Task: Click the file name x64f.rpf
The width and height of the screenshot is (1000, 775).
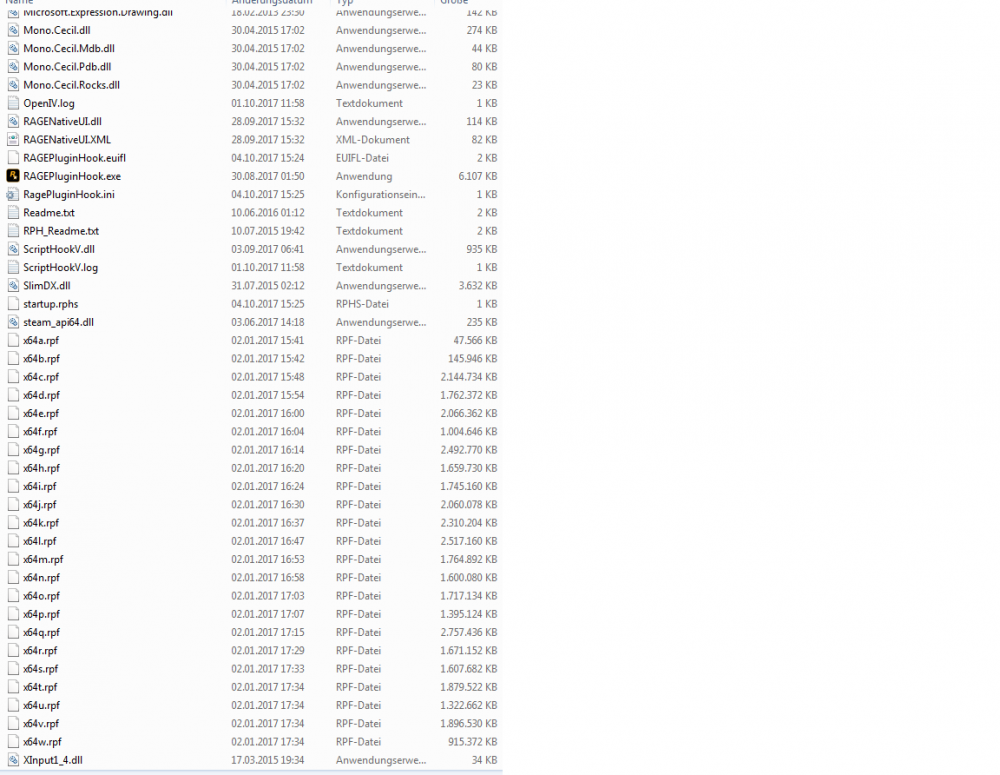Action: coord(40,431)
